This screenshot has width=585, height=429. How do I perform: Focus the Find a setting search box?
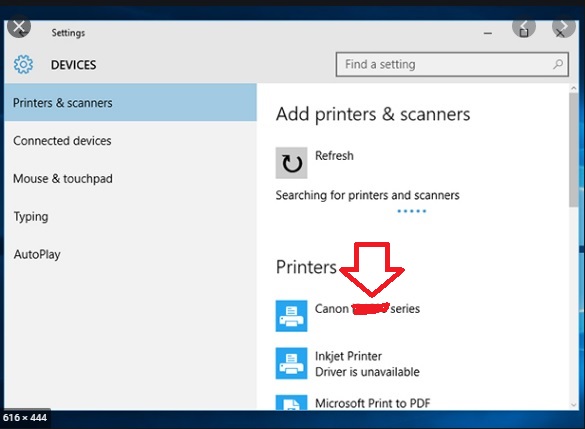click(452, 65)
